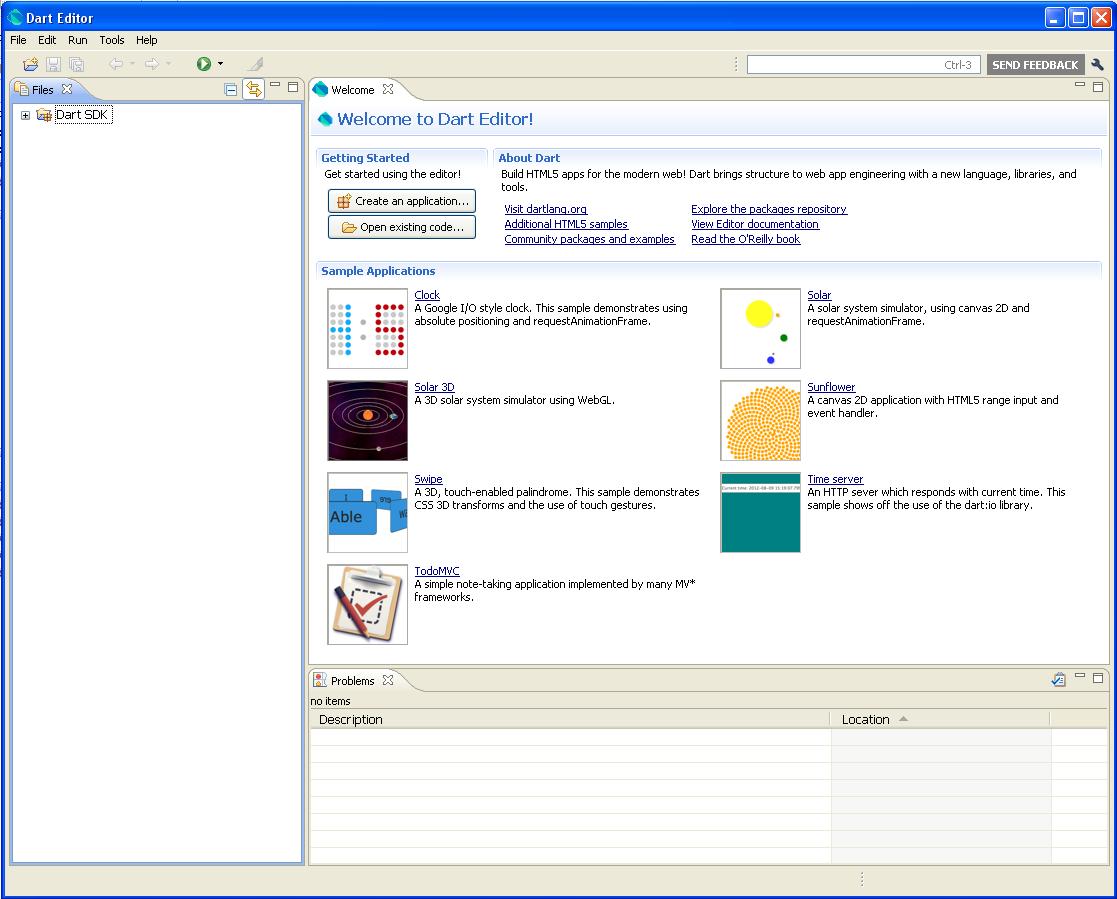Click the Open Folder toolbar icon
The image size is (1117, 899).
31,64
